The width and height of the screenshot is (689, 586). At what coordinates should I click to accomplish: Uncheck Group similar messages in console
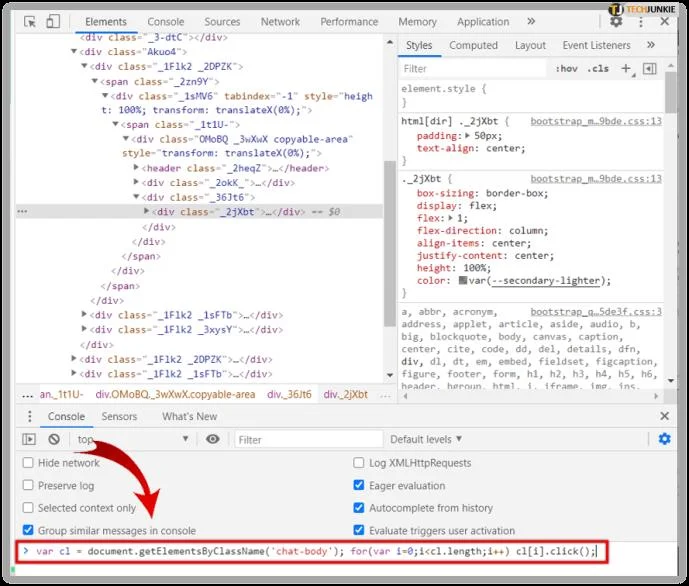[x=28, y=530]
